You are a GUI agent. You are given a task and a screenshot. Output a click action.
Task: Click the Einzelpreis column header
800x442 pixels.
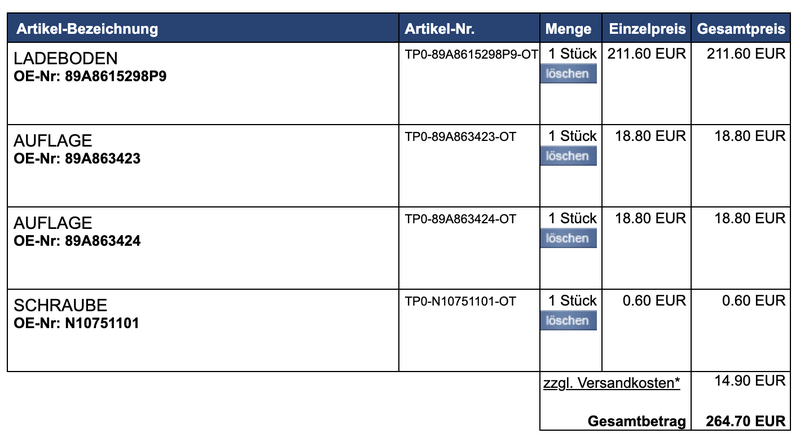point(646,28)
